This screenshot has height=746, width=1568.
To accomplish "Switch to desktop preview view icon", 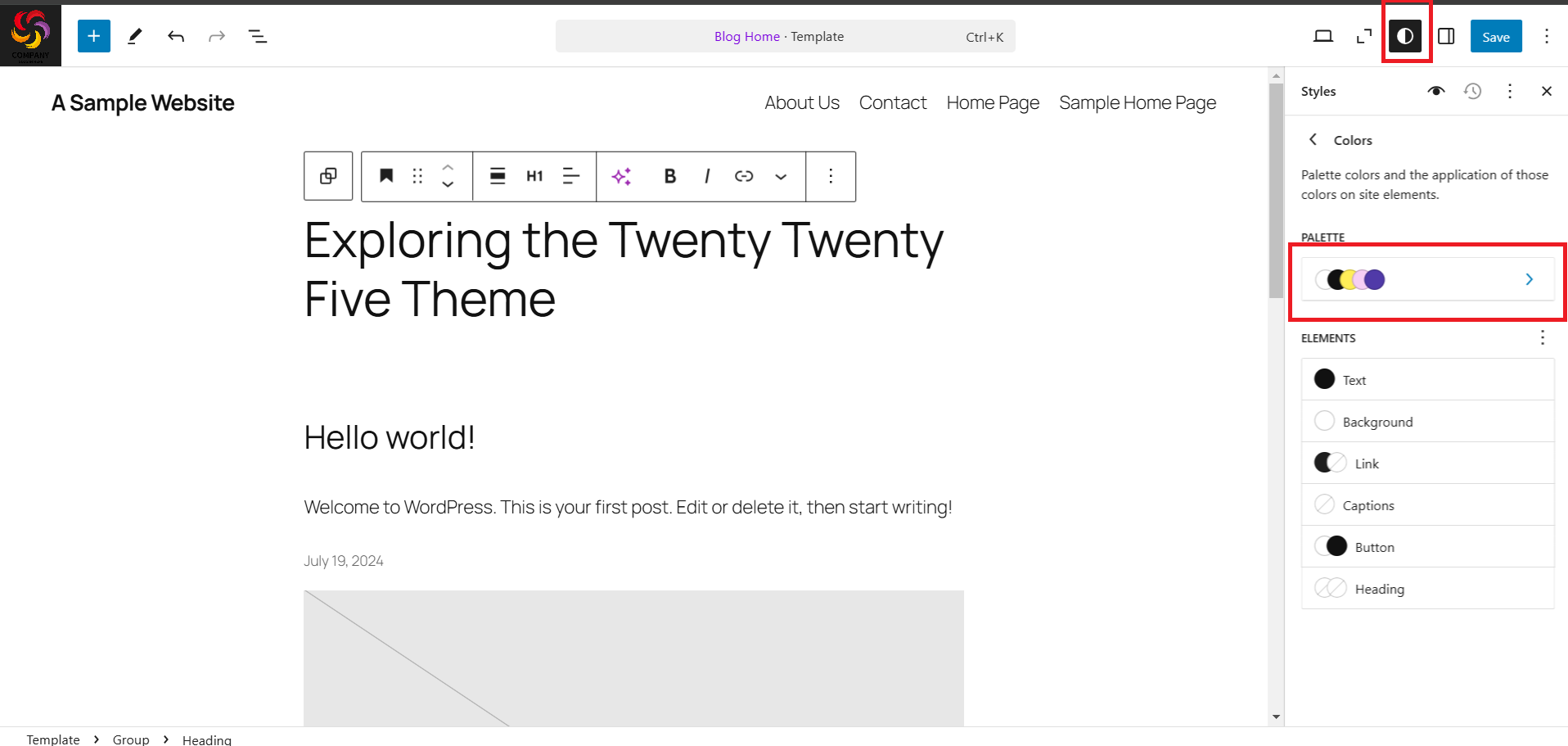I will (1323, 36).
